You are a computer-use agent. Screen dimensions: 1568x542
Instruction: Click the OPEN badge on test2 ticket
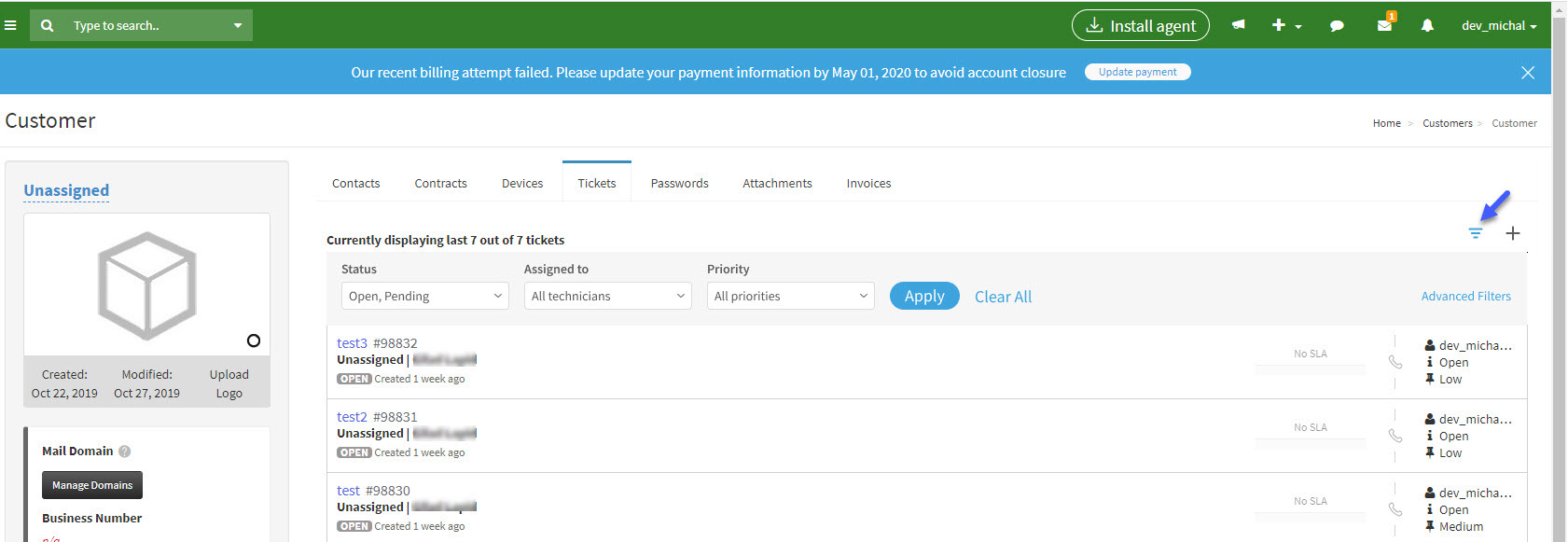[x=354, y=452]
